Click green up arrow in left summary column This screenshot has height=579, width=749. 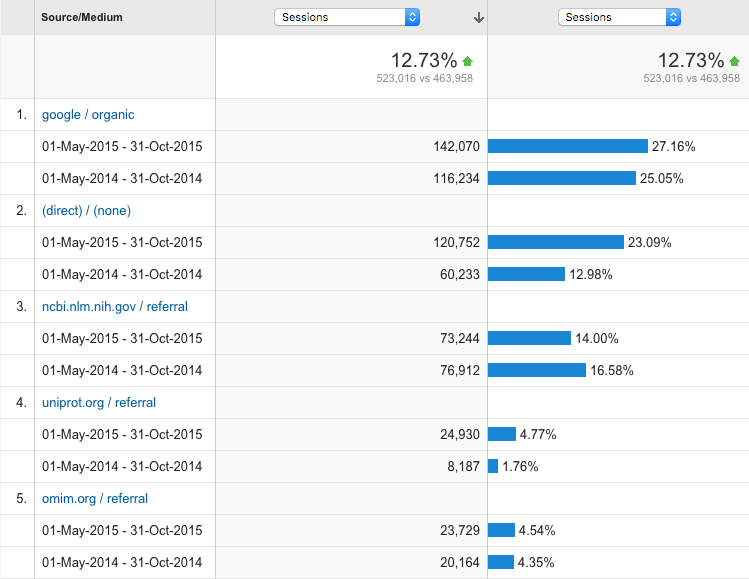pos(467,61)
